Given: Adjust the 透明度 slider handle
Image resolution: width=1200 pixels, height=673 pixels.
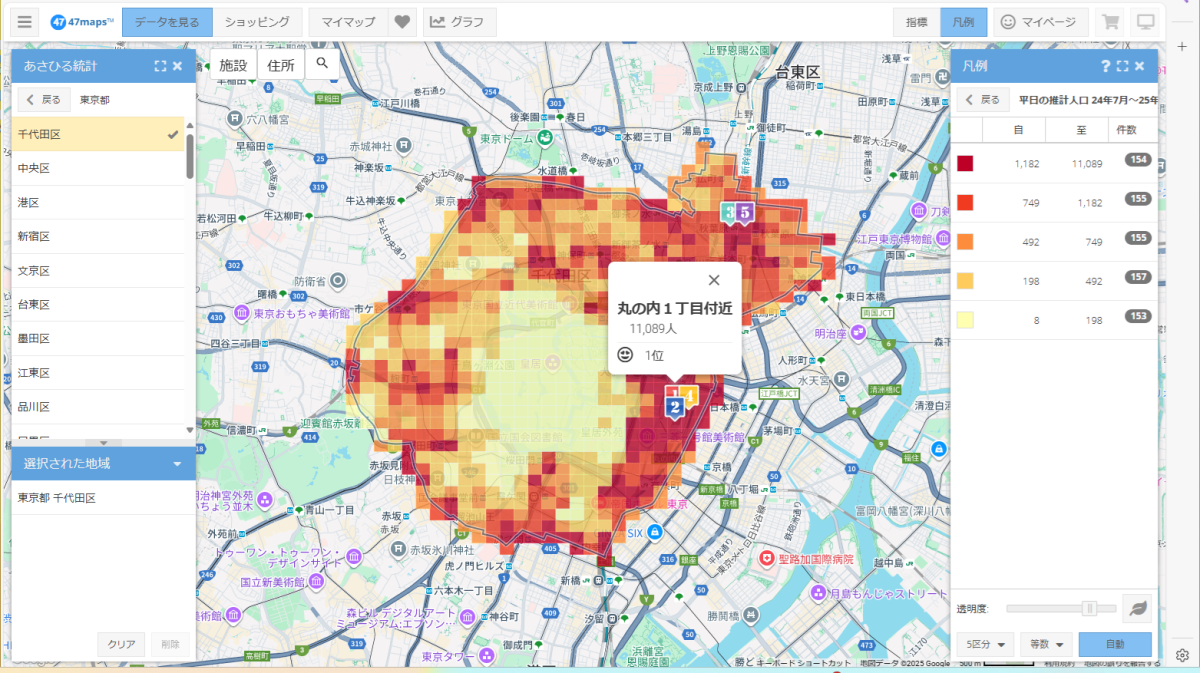Looking at the screenshot, I should 1090,608.
